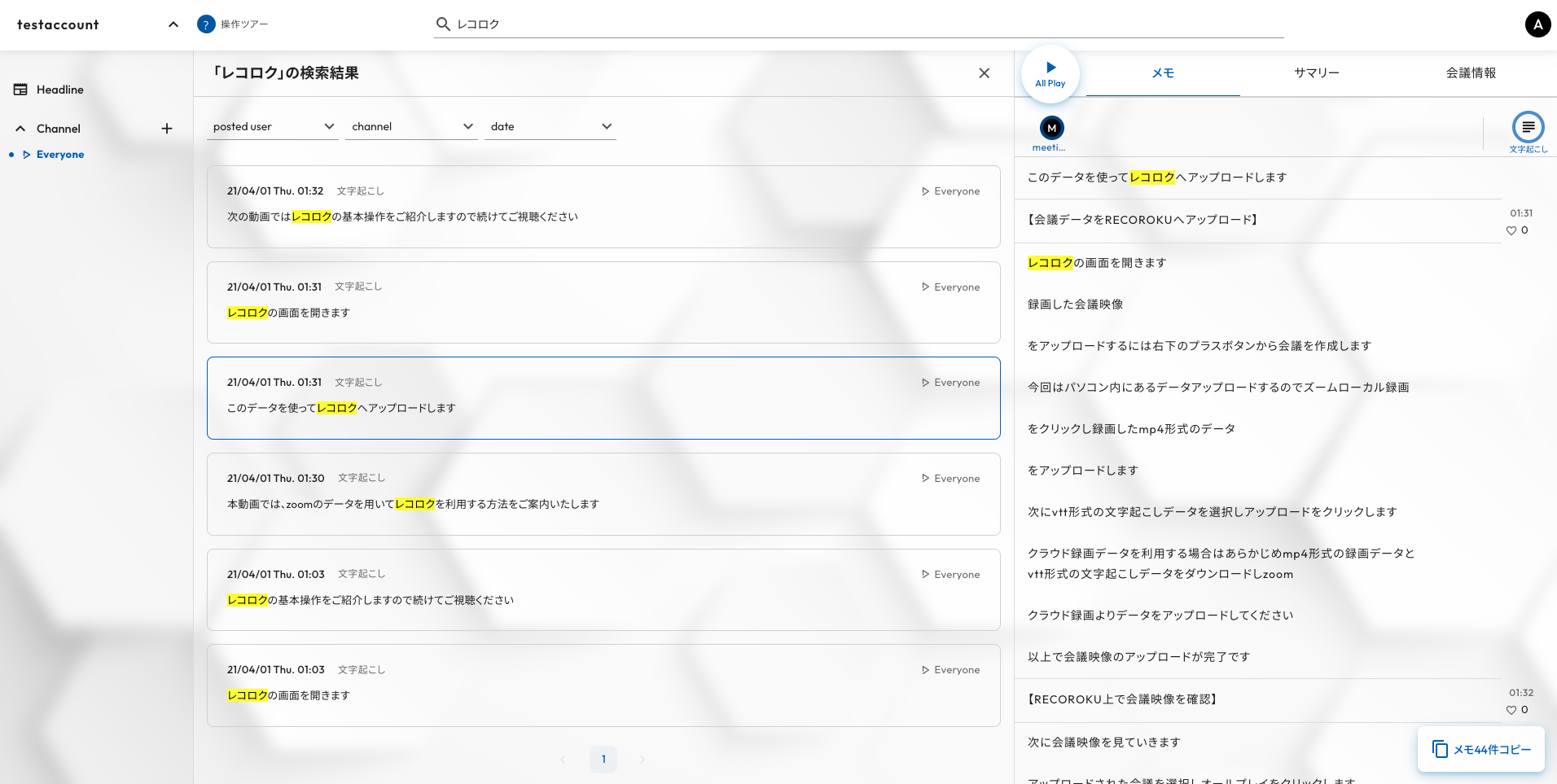This screenshot has height=784, width=1557.
Task: Collapse the Channel section
Action: 20,129
